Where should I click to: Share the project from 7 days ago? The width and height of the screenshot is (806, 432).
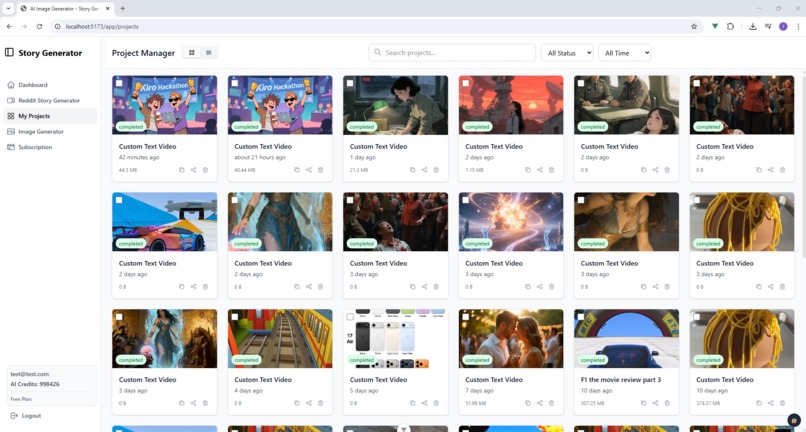(x=540, y=403)
